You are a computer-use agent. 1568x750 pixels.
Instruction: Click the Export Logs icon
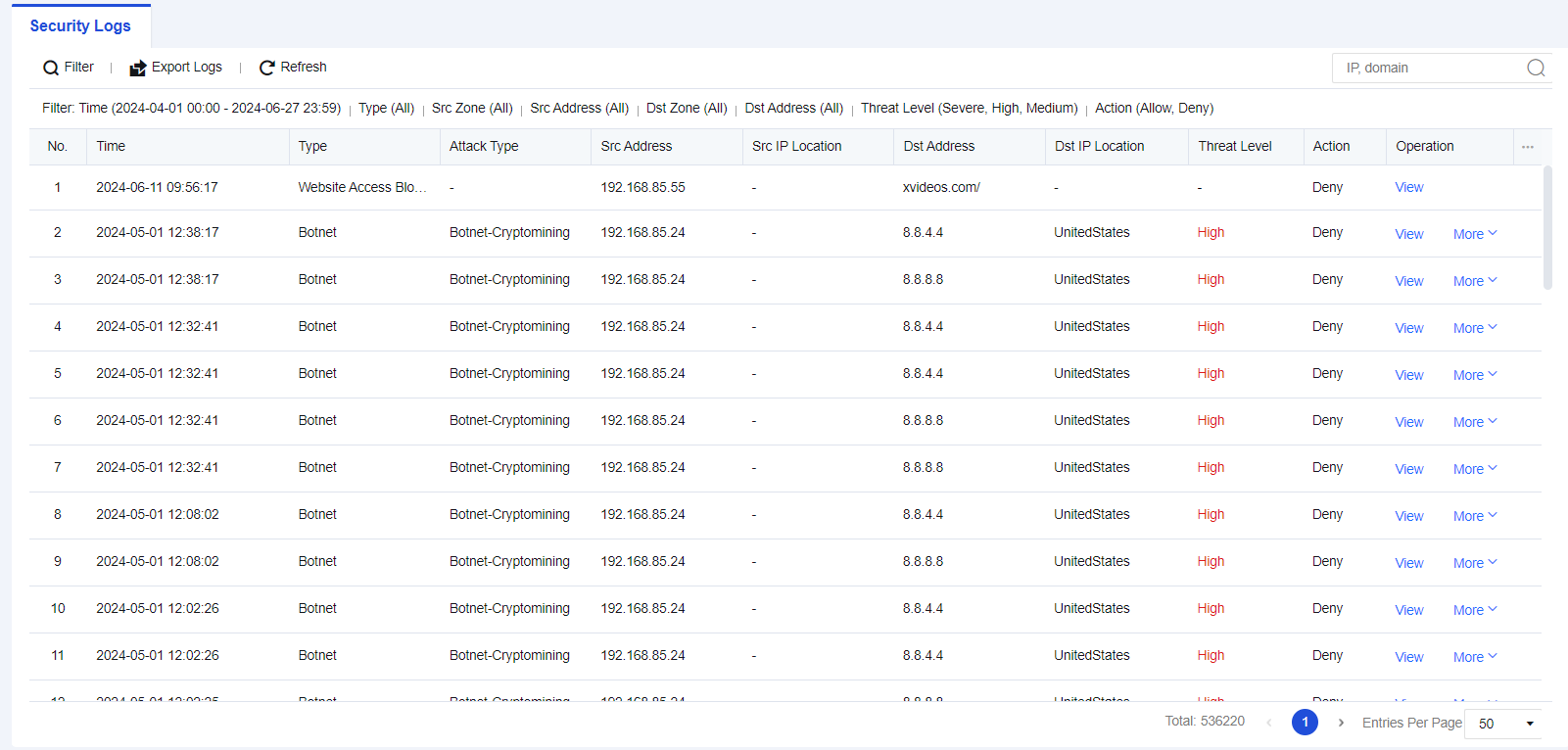click(x=138, y=68)
